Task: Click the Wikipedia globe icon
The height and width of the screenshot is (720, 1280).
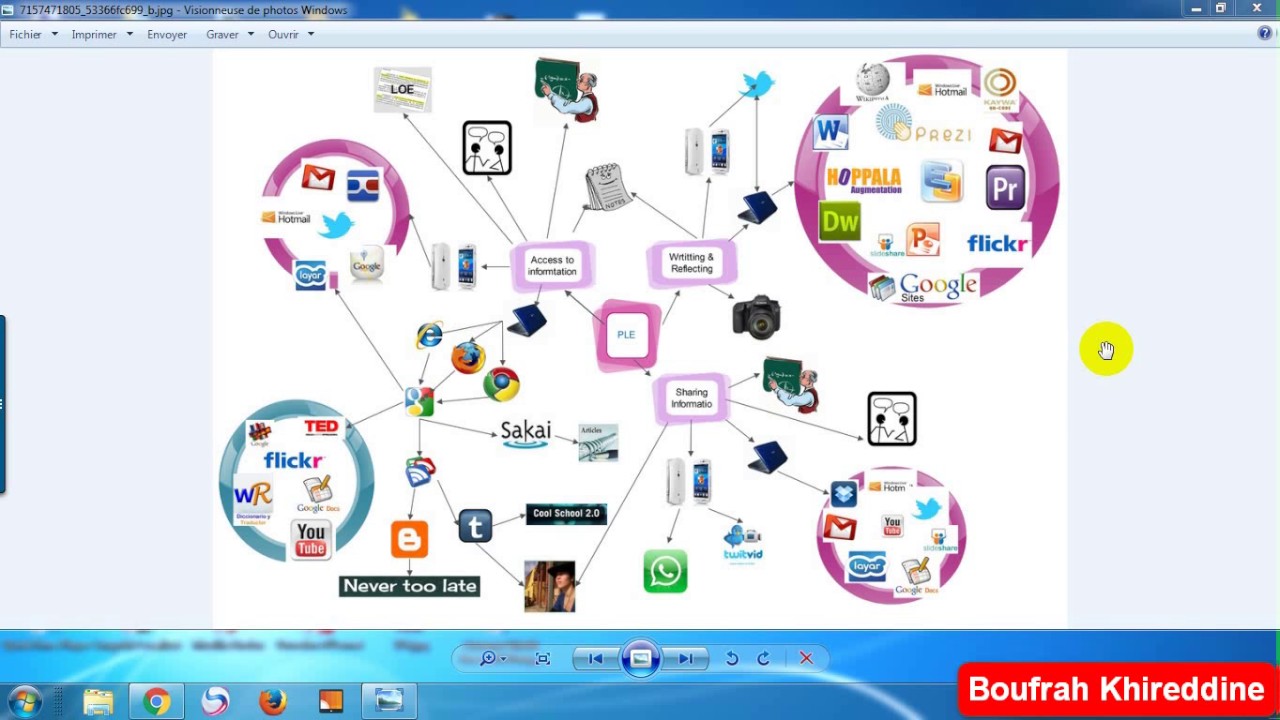Action: (872, 83)
